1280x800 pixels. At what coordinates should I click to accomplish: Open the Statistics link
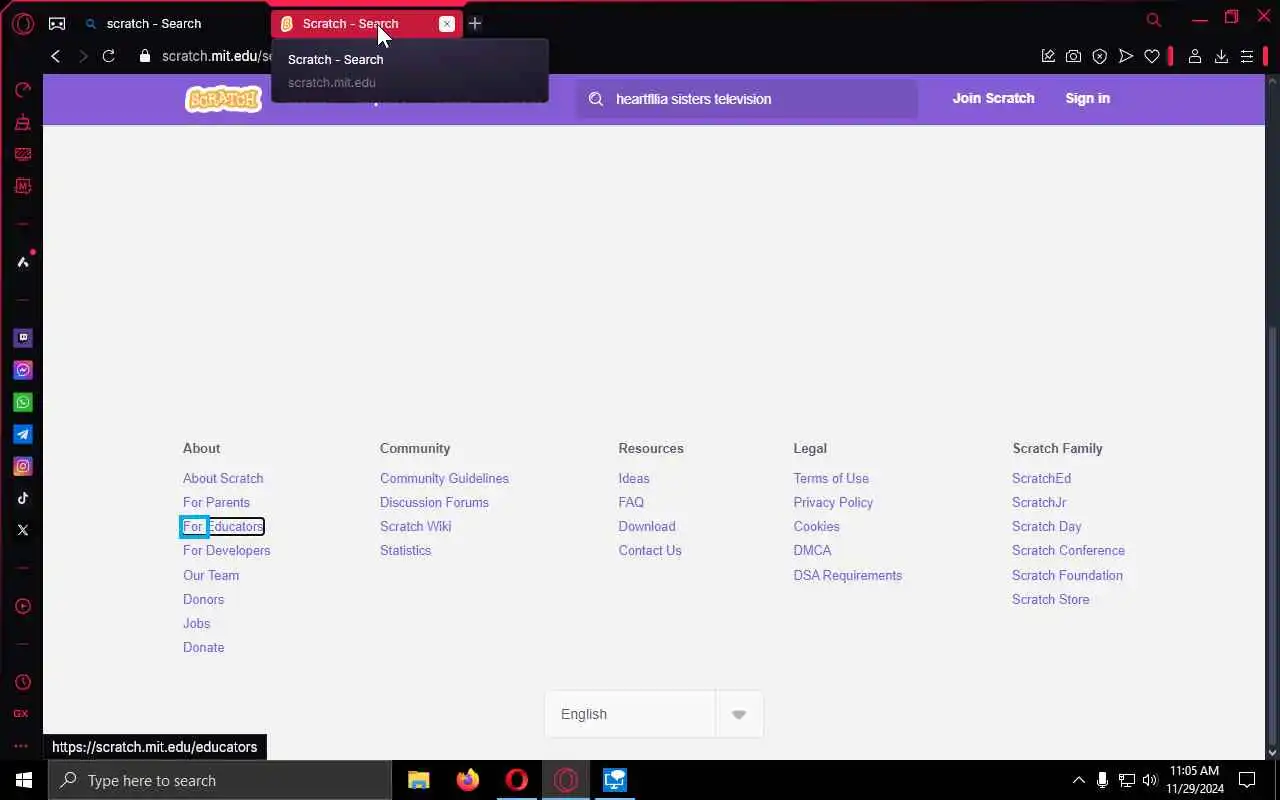(405, 550)
